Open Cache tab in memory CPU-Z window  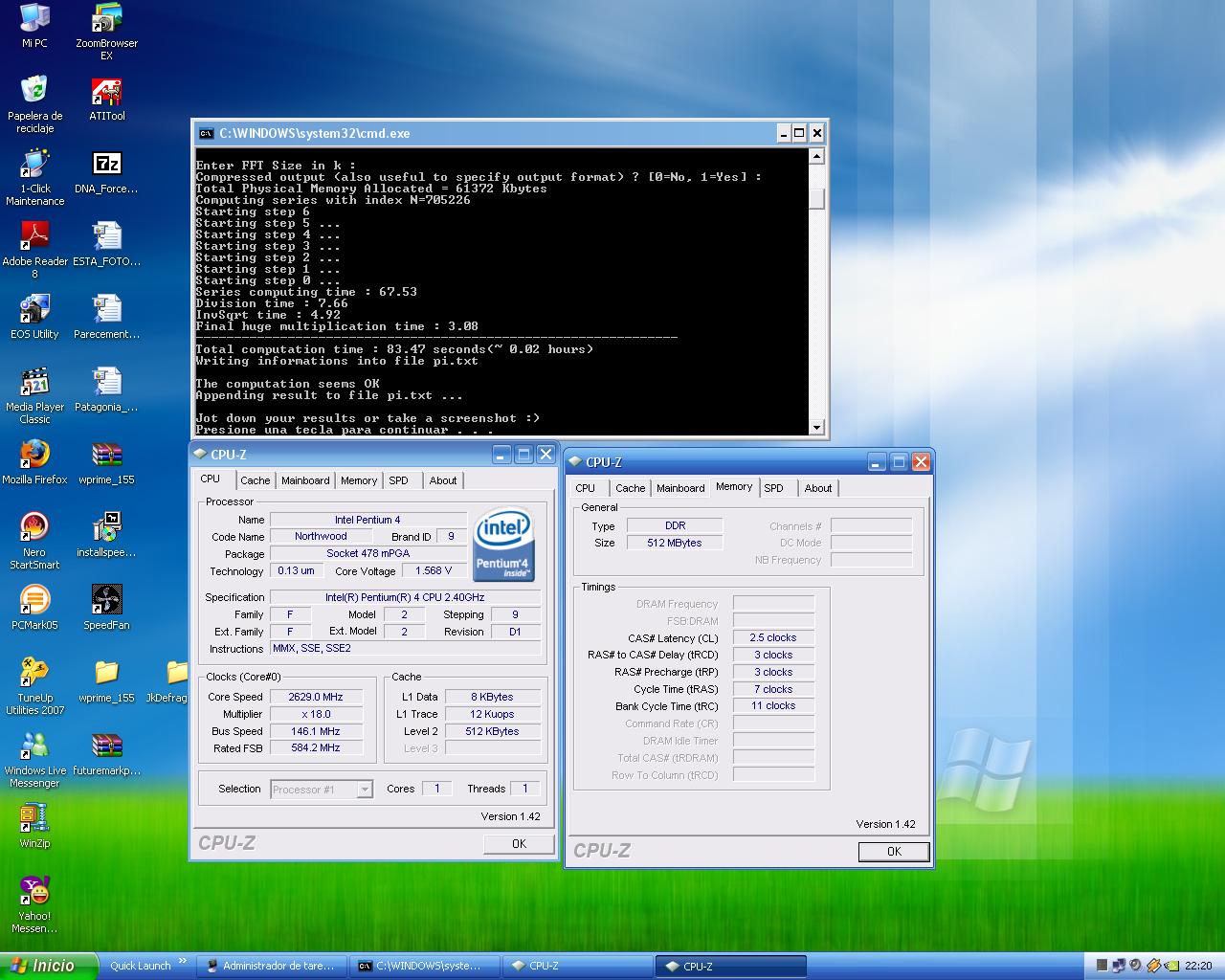[x=630, y=488]
